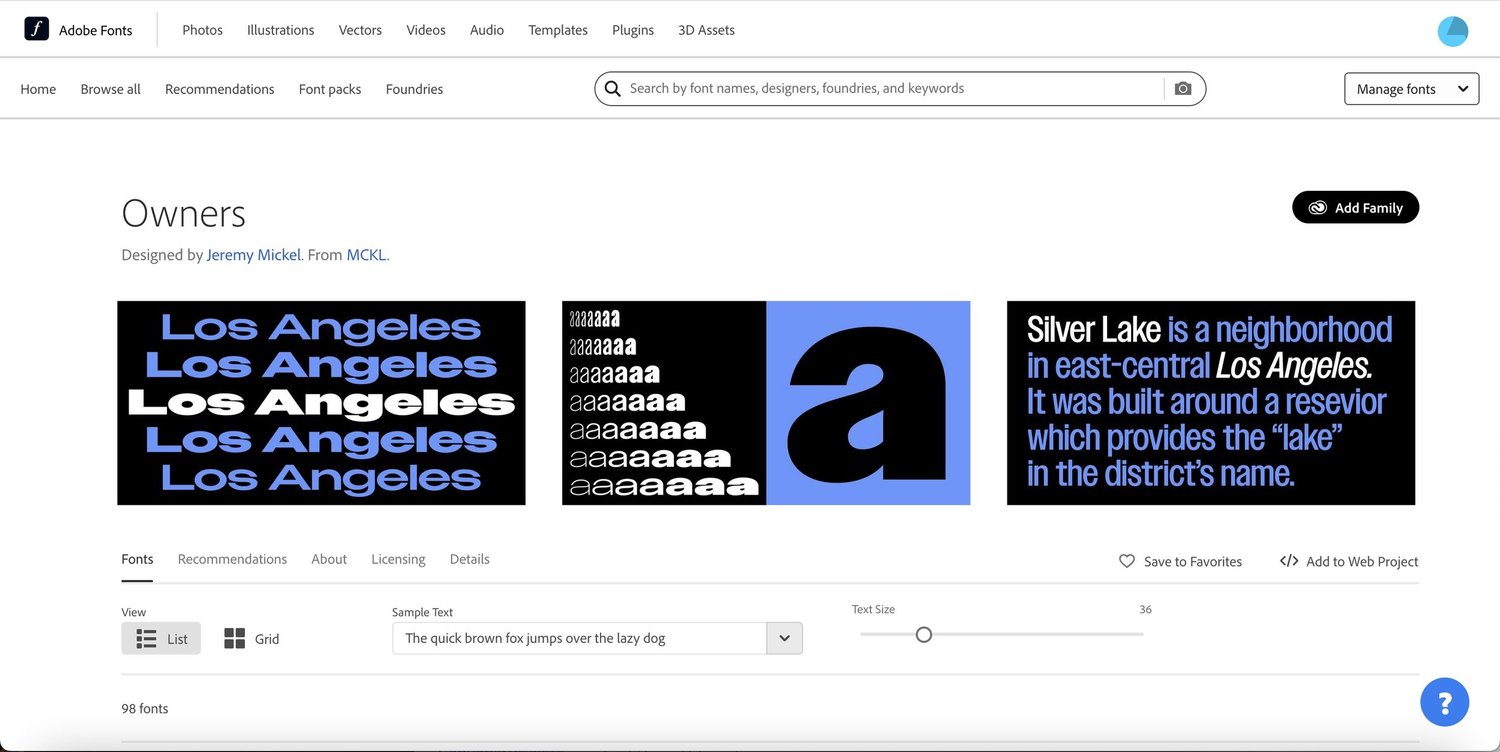The width and height of the screenshot is (1500, 752).
Task: Open designer Jeremy Mickel's page
Action: [x=253, y=254]
